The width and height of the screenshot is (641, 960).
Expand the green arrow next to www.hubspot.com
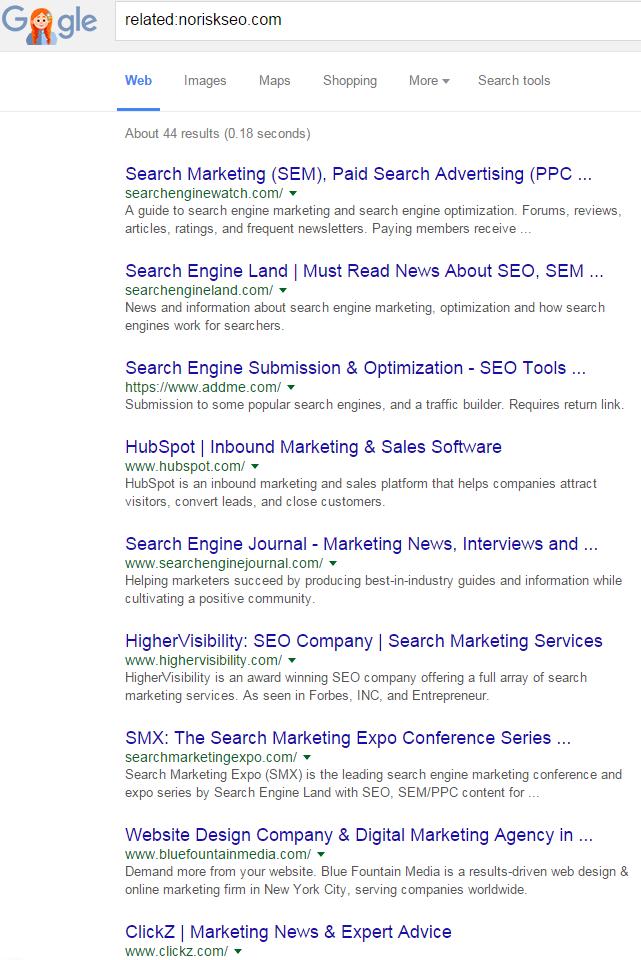(x=255, y=466)
